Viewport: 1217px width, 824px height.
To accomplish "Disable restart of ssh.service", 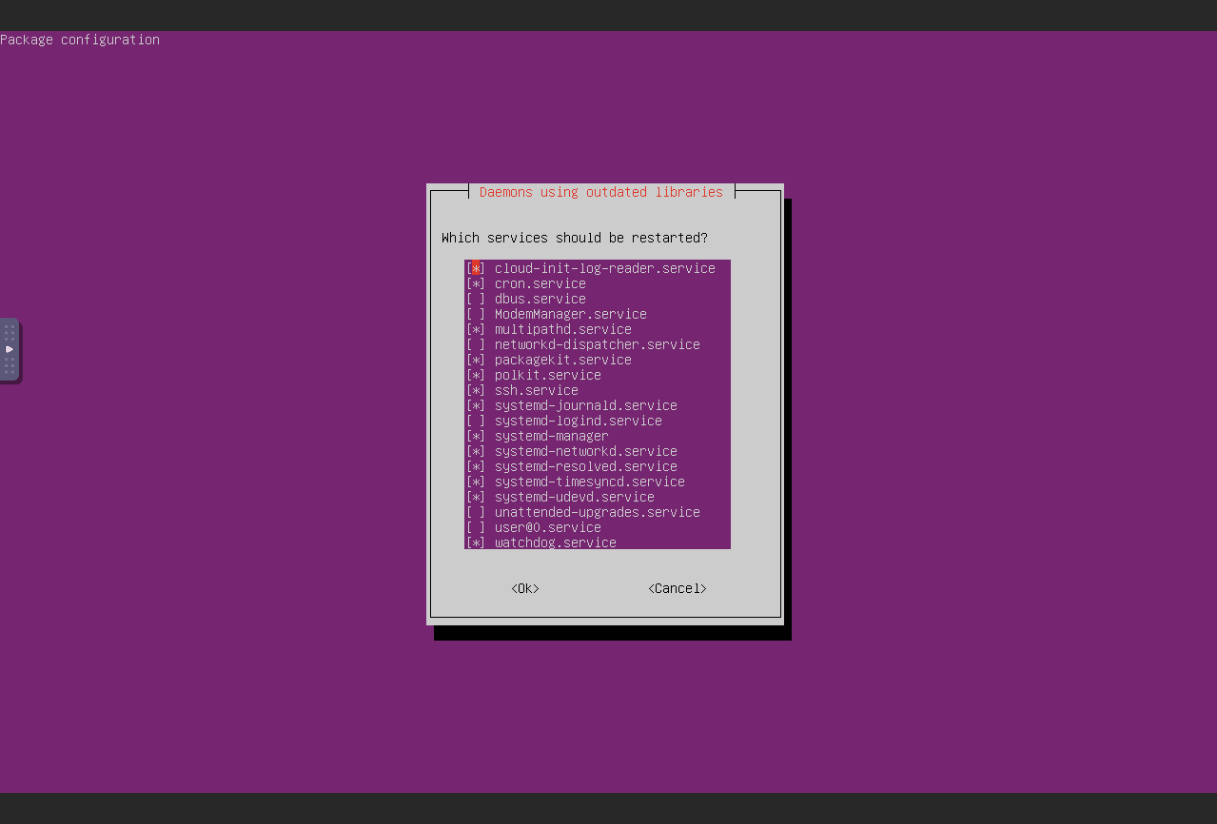I will tap(476, 390).
